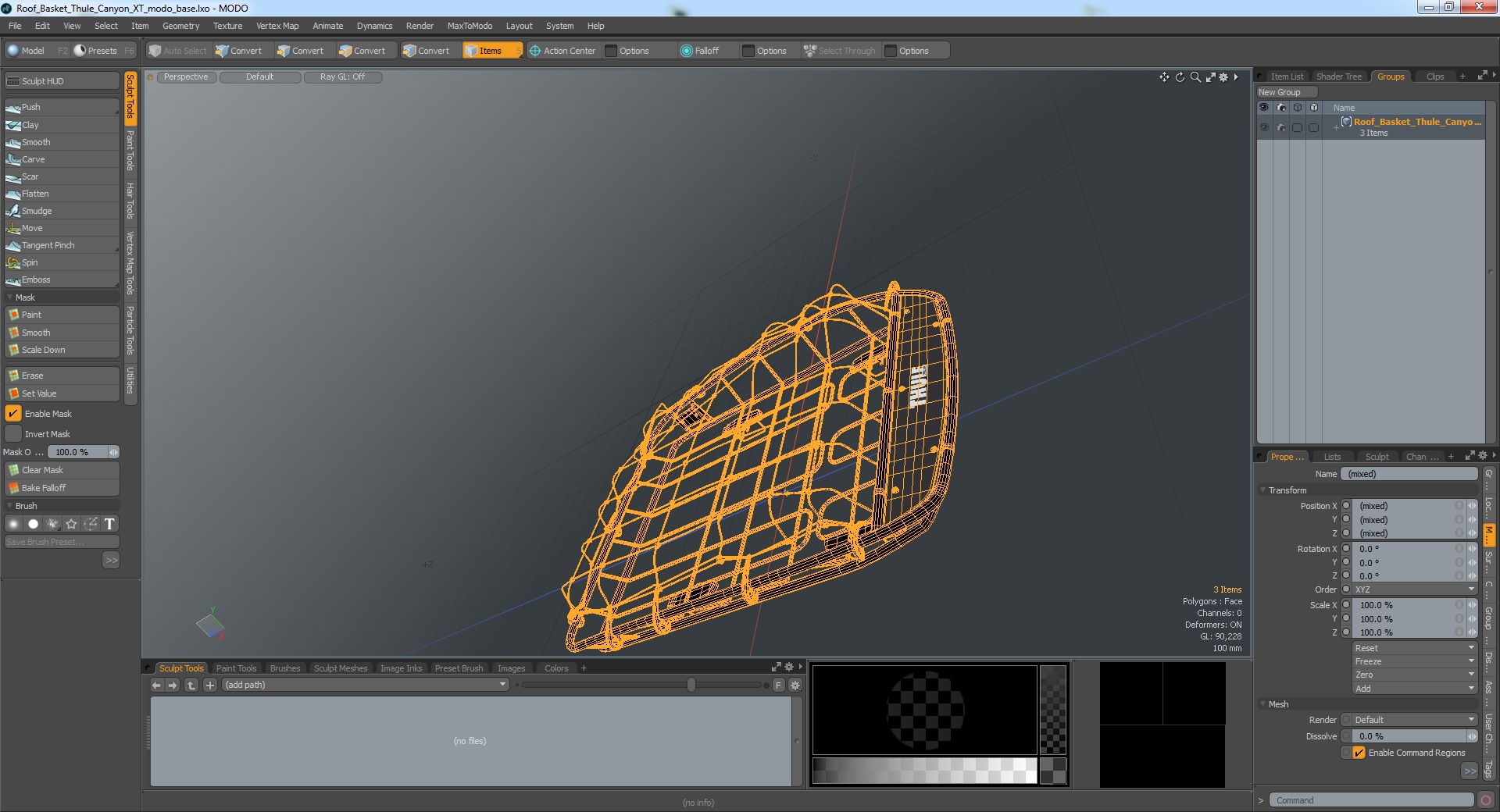Switch to the Brushes tab

point(285,668)
